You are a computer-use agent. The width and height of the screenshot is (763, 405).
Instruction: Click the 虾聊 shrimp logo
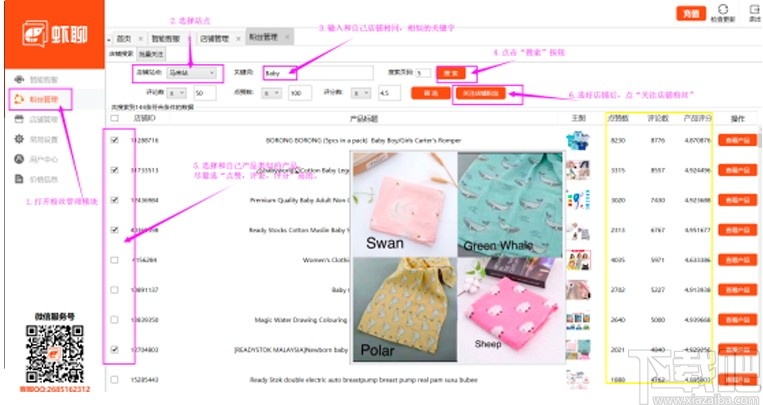click(x=54, y=34)
